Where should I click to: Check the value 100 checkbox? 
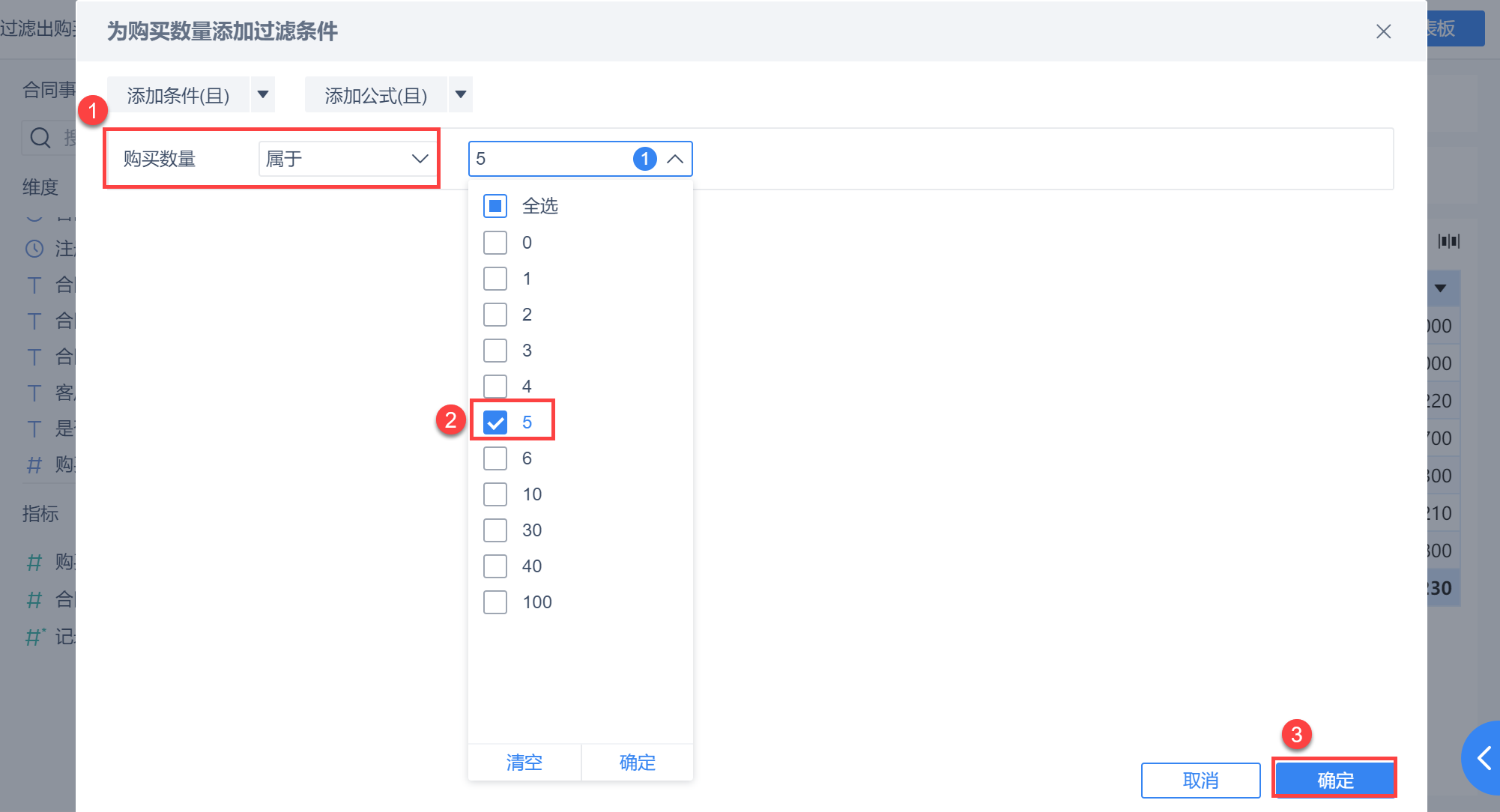point(495,602)
